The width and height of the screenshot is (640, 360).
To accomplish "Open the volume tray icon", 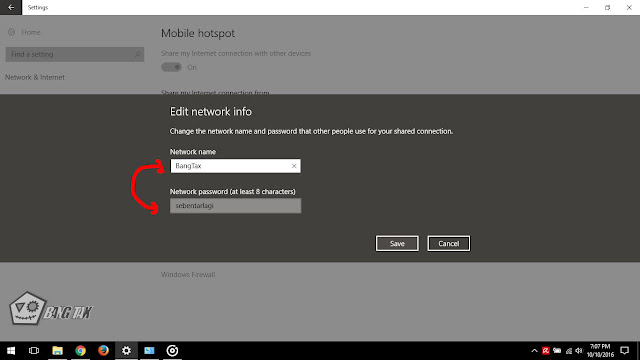I will pyautogui.click(x=579, y=351).
